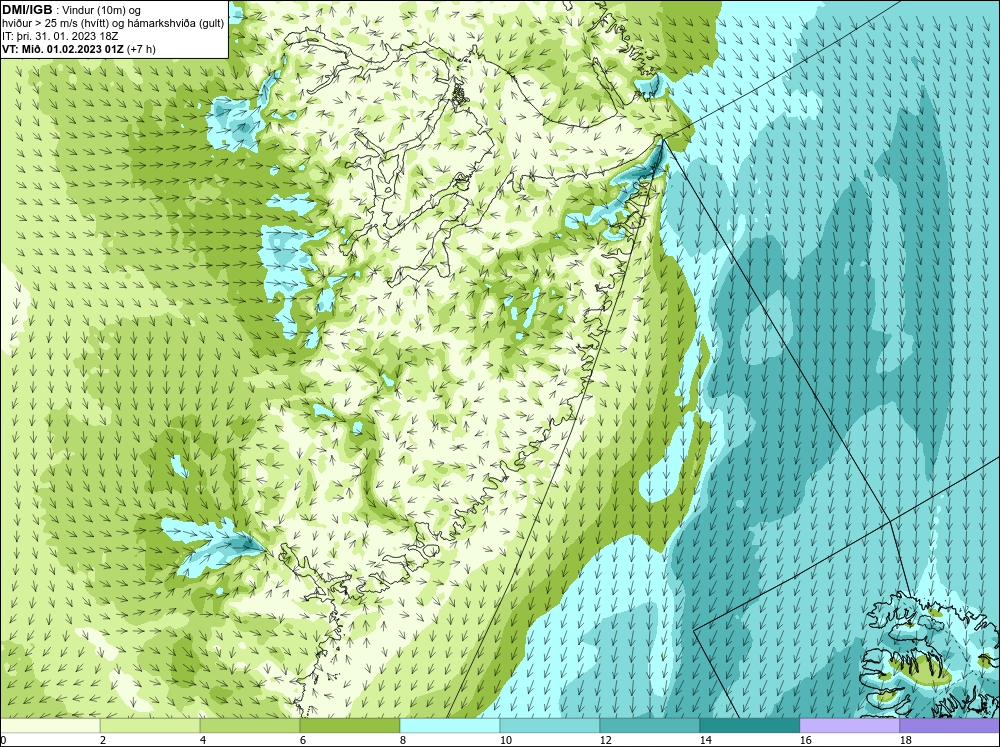
Task: Choose the 16–18 m/s light purple legend swatch
Action: (849, 725)
